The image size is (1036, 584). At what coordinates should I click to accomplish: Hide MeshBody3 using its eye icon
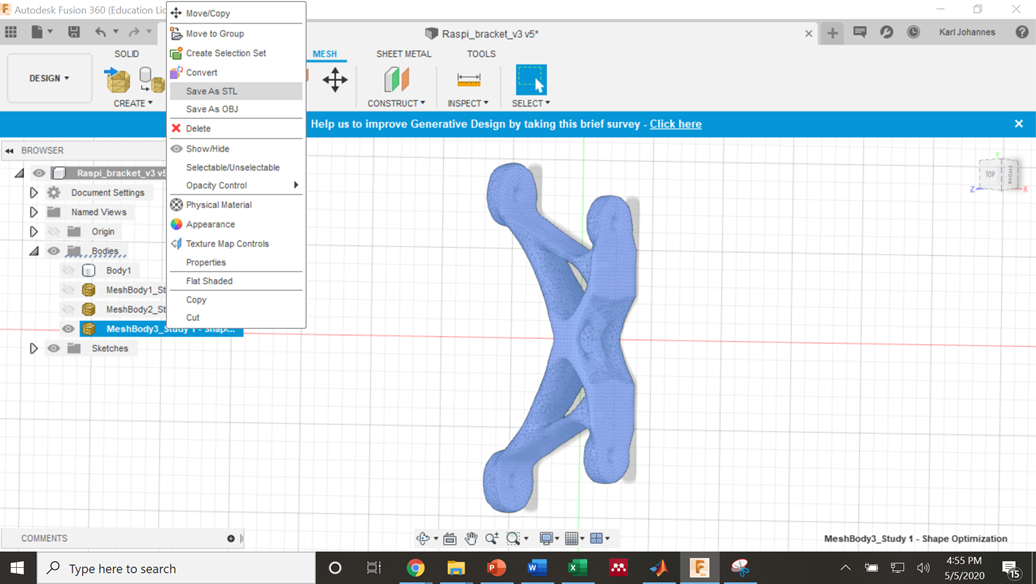click(68, 329)
